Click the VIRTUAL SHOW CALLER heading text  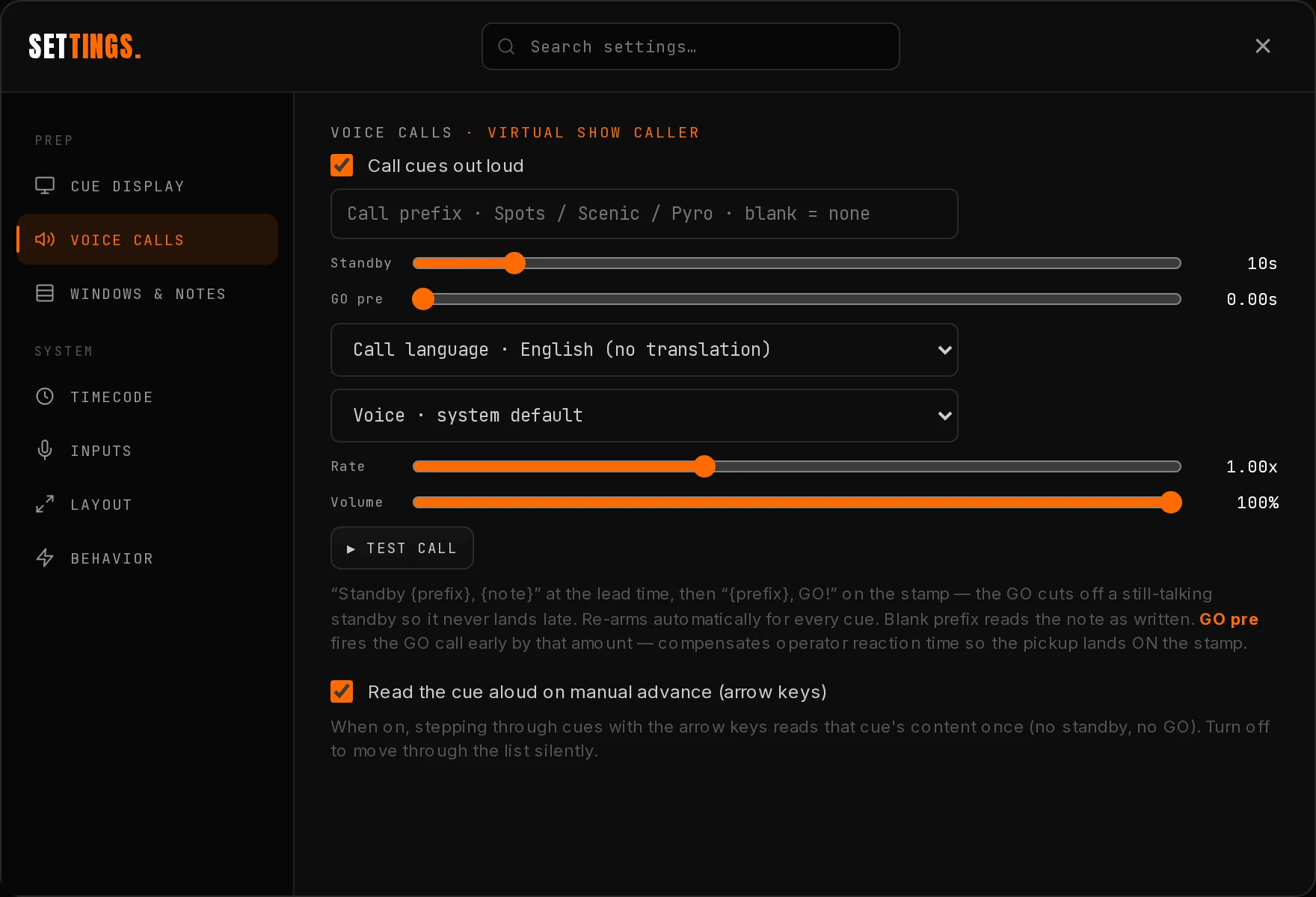click(594, 132)
